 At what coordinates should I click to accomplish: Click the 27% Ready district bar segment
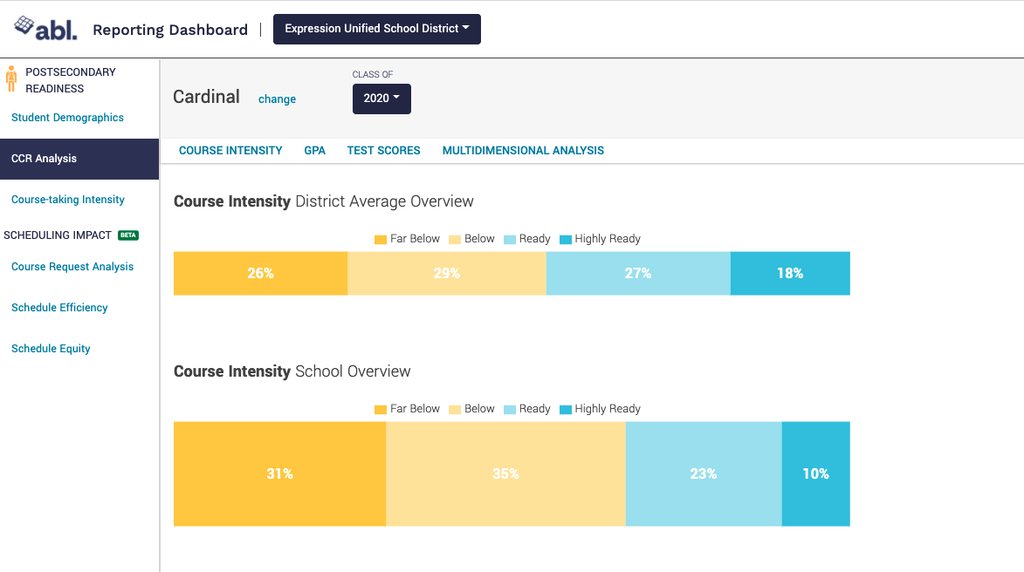pyautogui.click(x=638, y=274)
